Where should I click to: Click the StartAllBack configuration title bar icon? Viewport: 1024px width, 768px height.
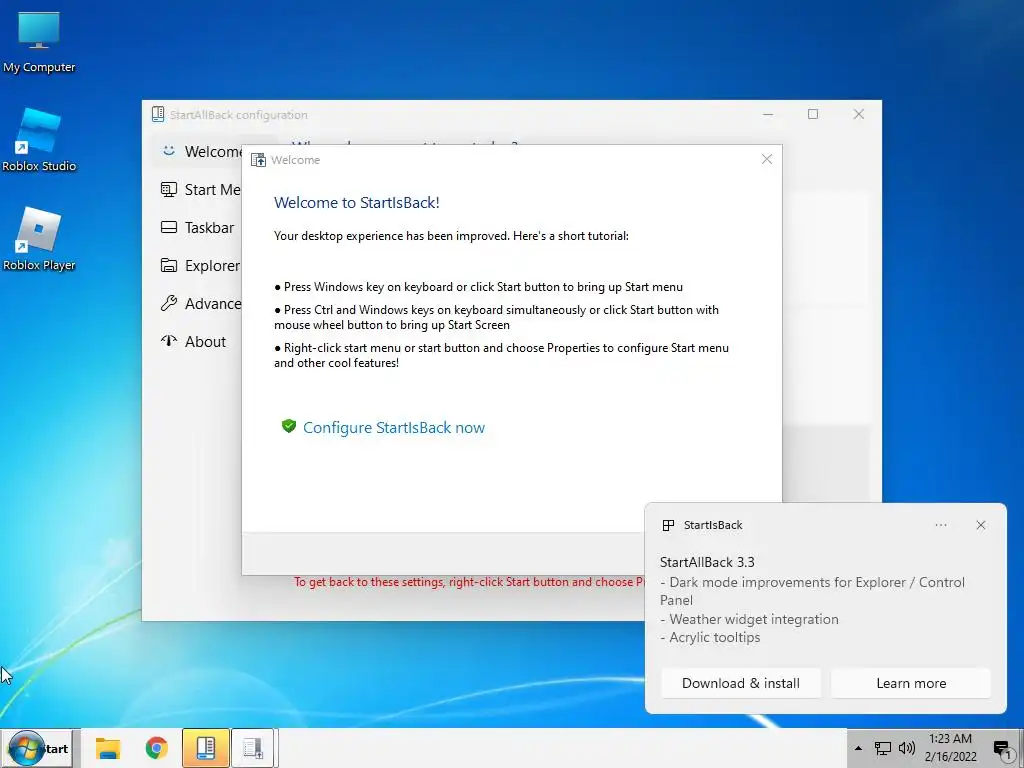pyautogui.click(x=158, y=114)
